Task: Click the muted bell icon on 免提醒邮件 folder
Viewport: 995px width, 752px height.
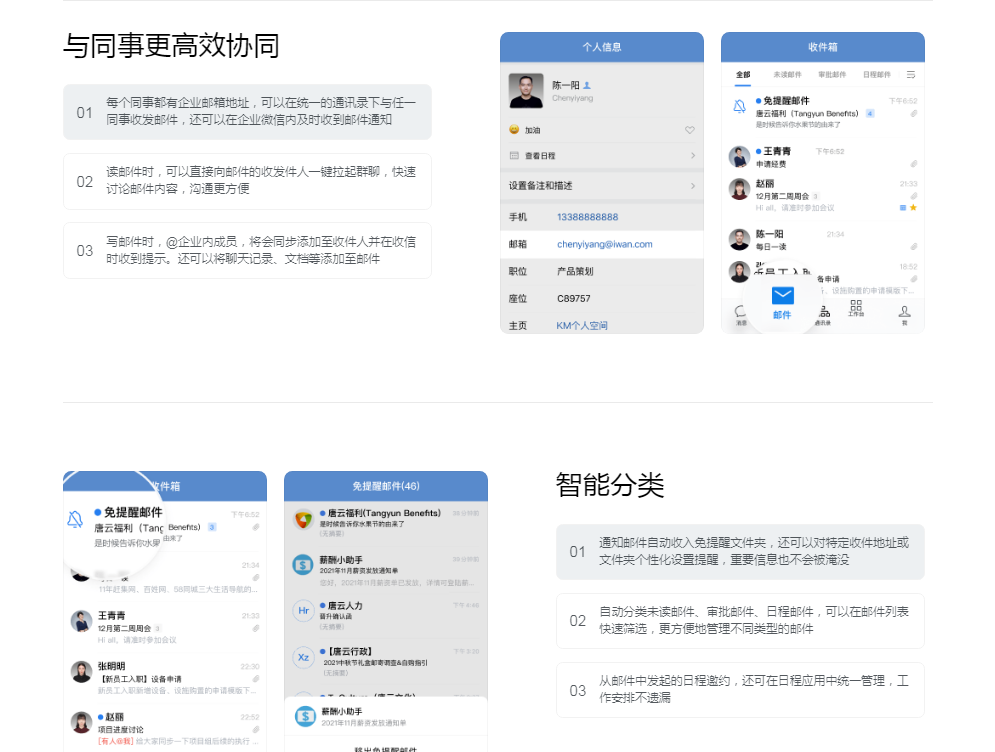Action: (x=740, y=107)
